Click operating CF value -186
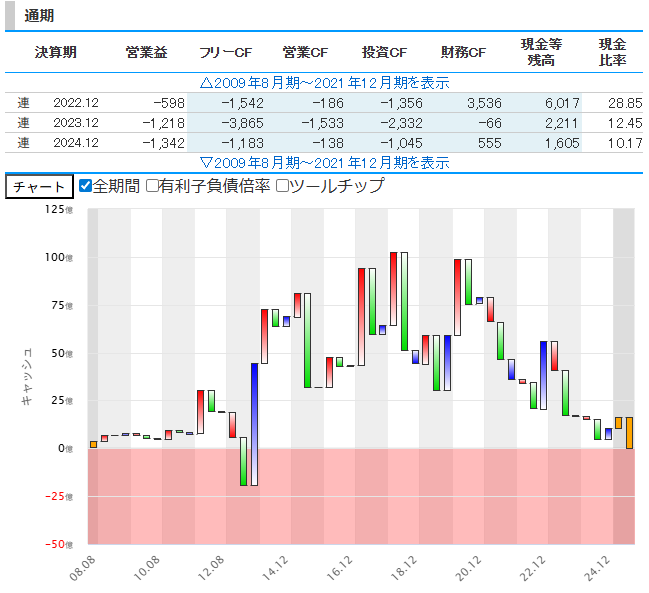Screen dimensions: 649x593 pyautogui.click(x=327, y=103)
